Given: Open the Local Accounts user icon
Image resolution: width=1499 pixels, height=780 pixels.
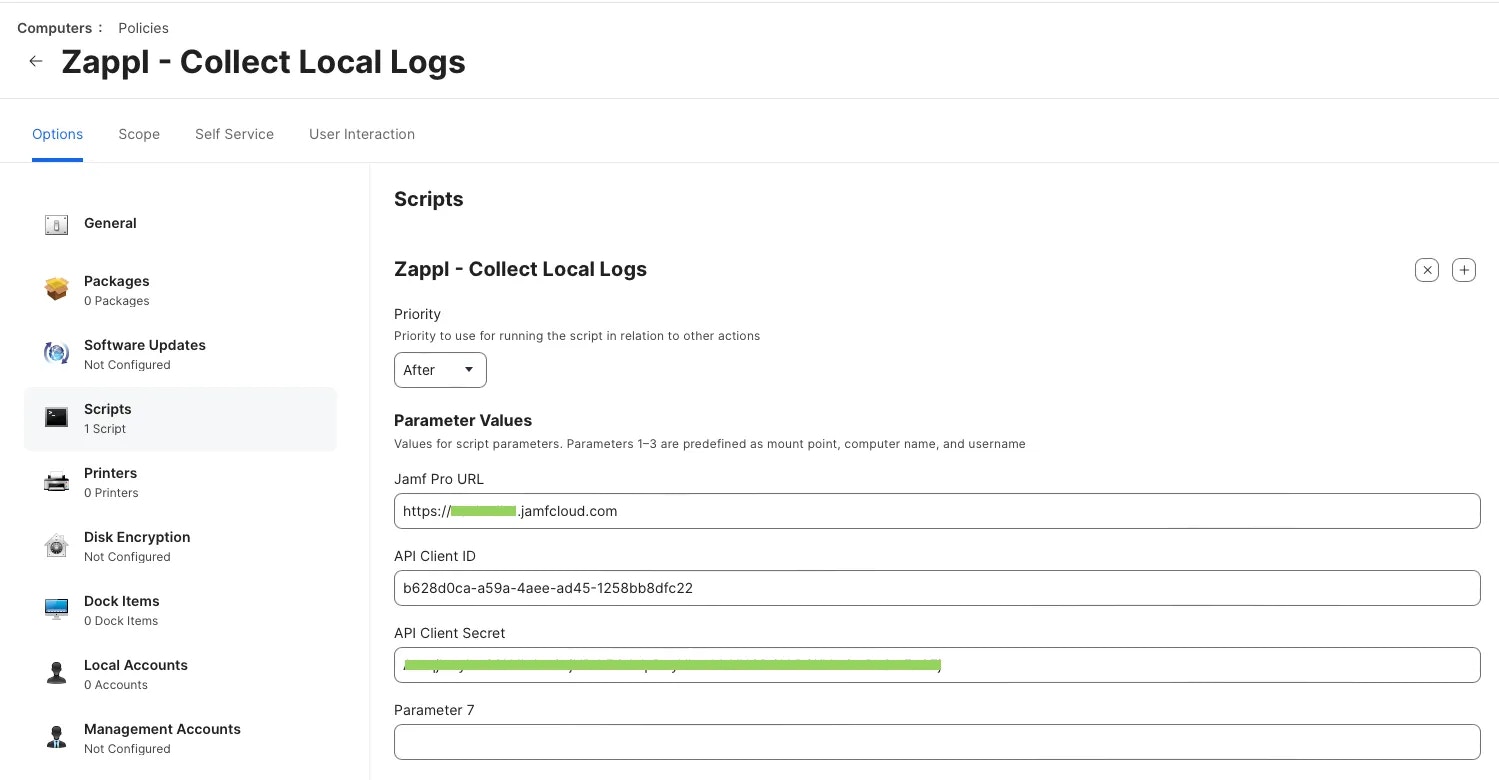Looking at the screenshot, I should (56, 673).
